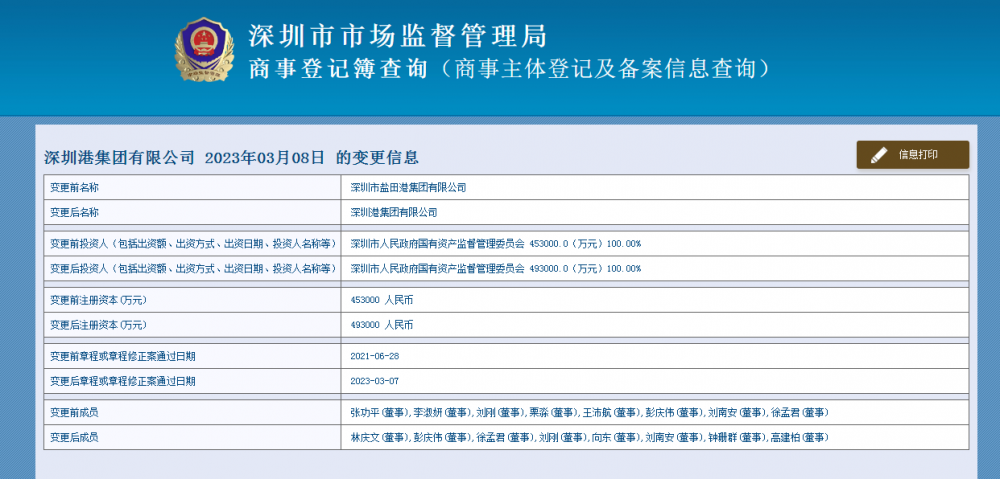Click the 453000 人民币 value
The image size is (1000, 479).
(x=381, y=300)
